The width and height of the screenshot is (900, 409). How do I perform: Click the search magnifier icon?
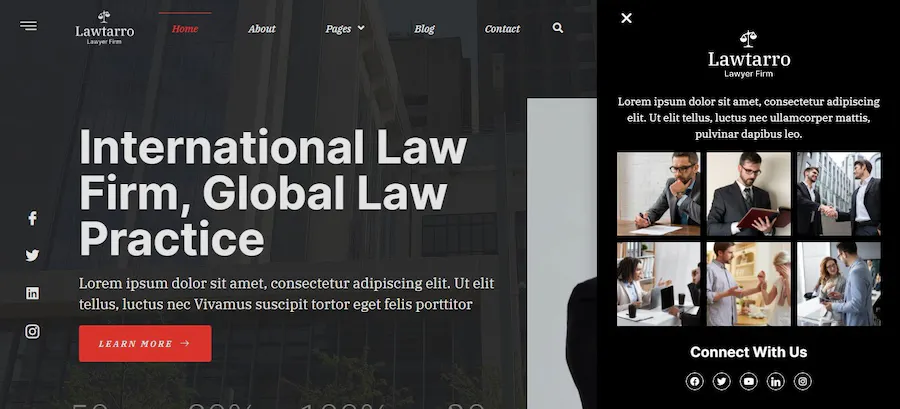tap(557, 28)
